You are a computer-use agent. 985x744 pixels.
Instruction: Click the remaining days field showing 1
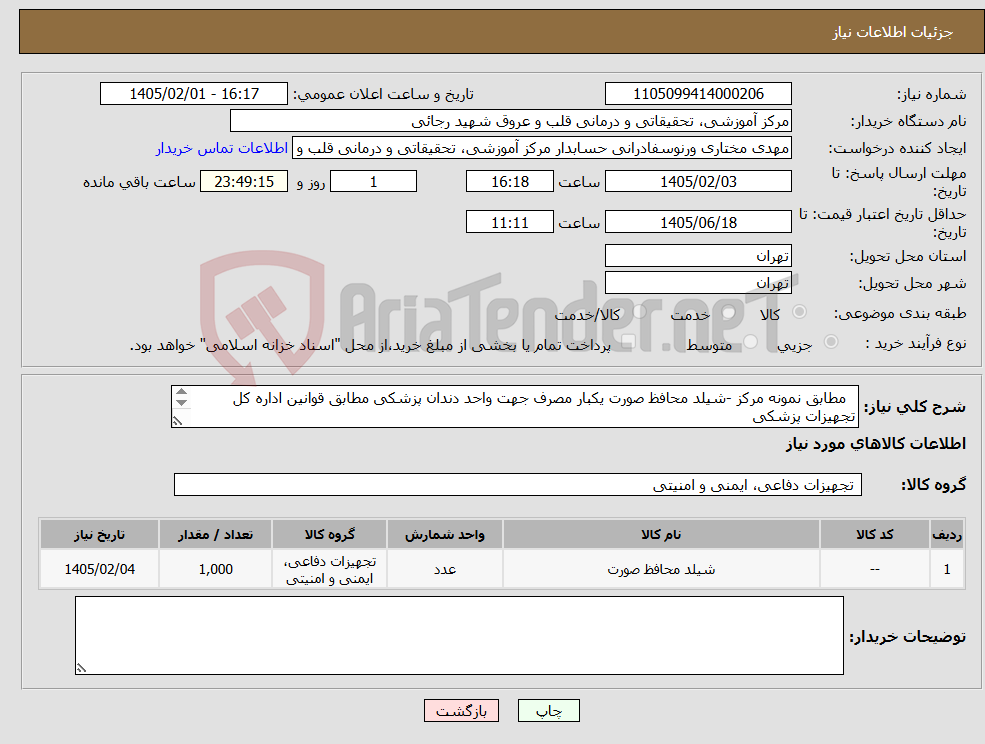pos(373,182)
